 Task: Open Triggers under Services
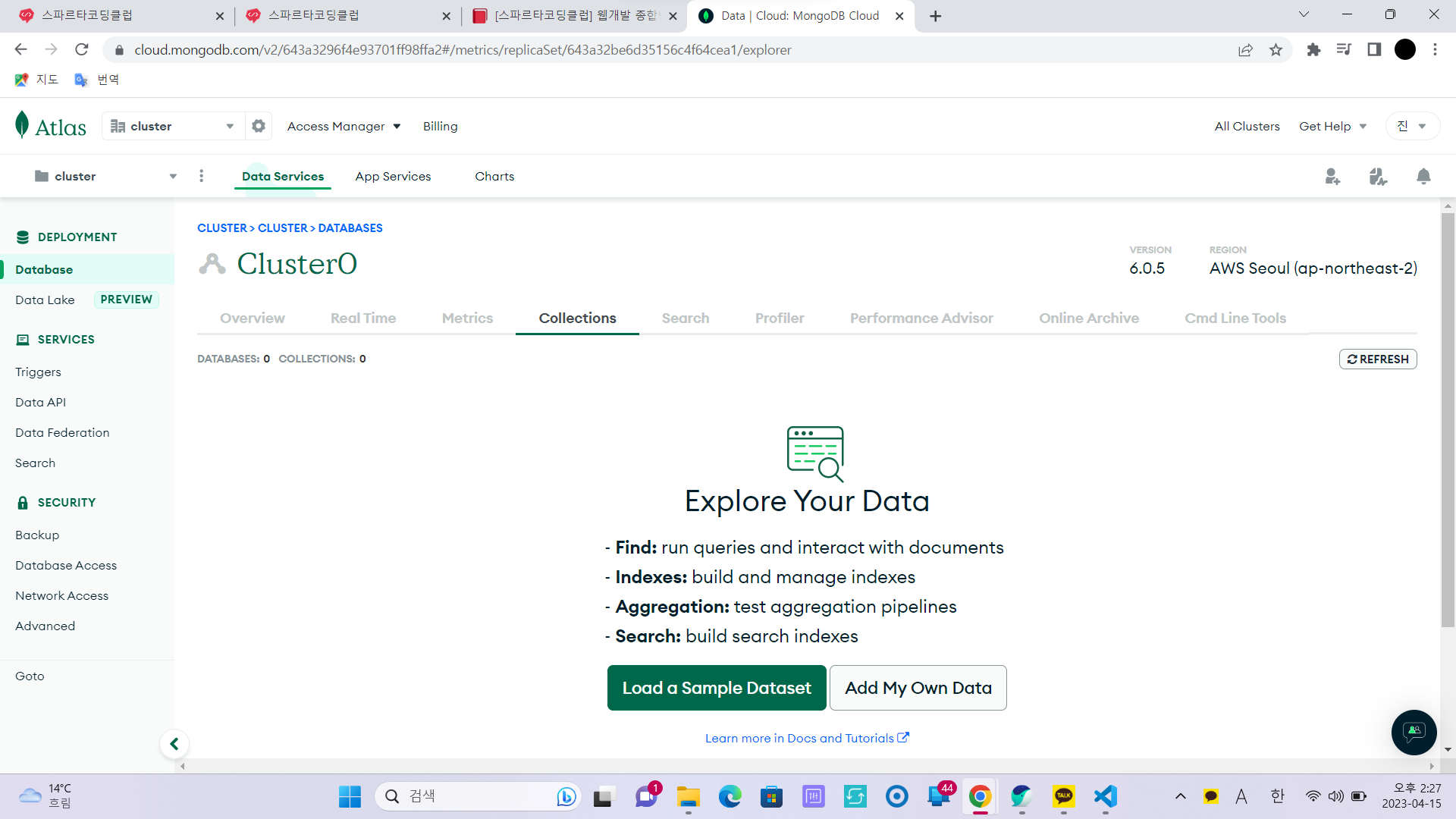38,372
